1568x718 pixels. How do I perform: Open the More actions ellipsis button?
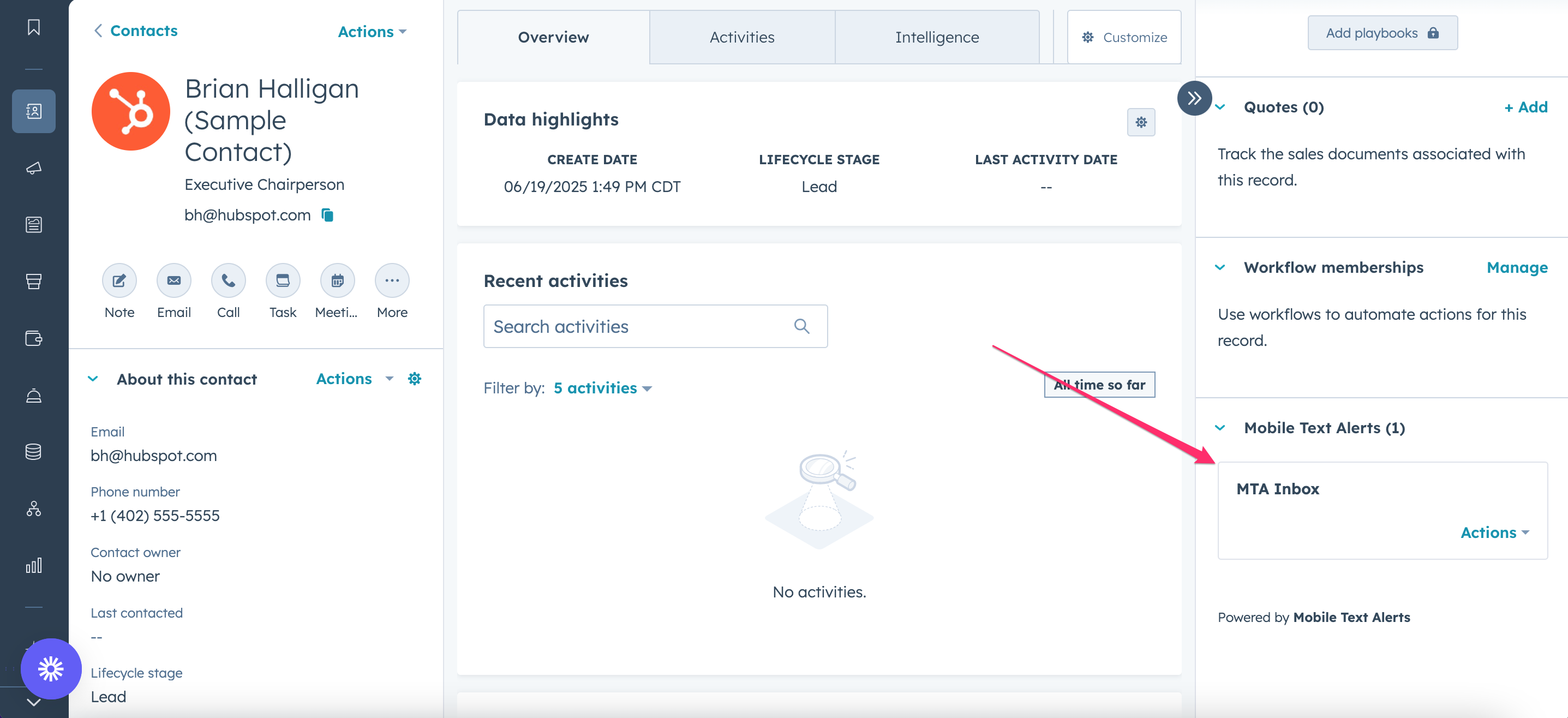[392, 280]
